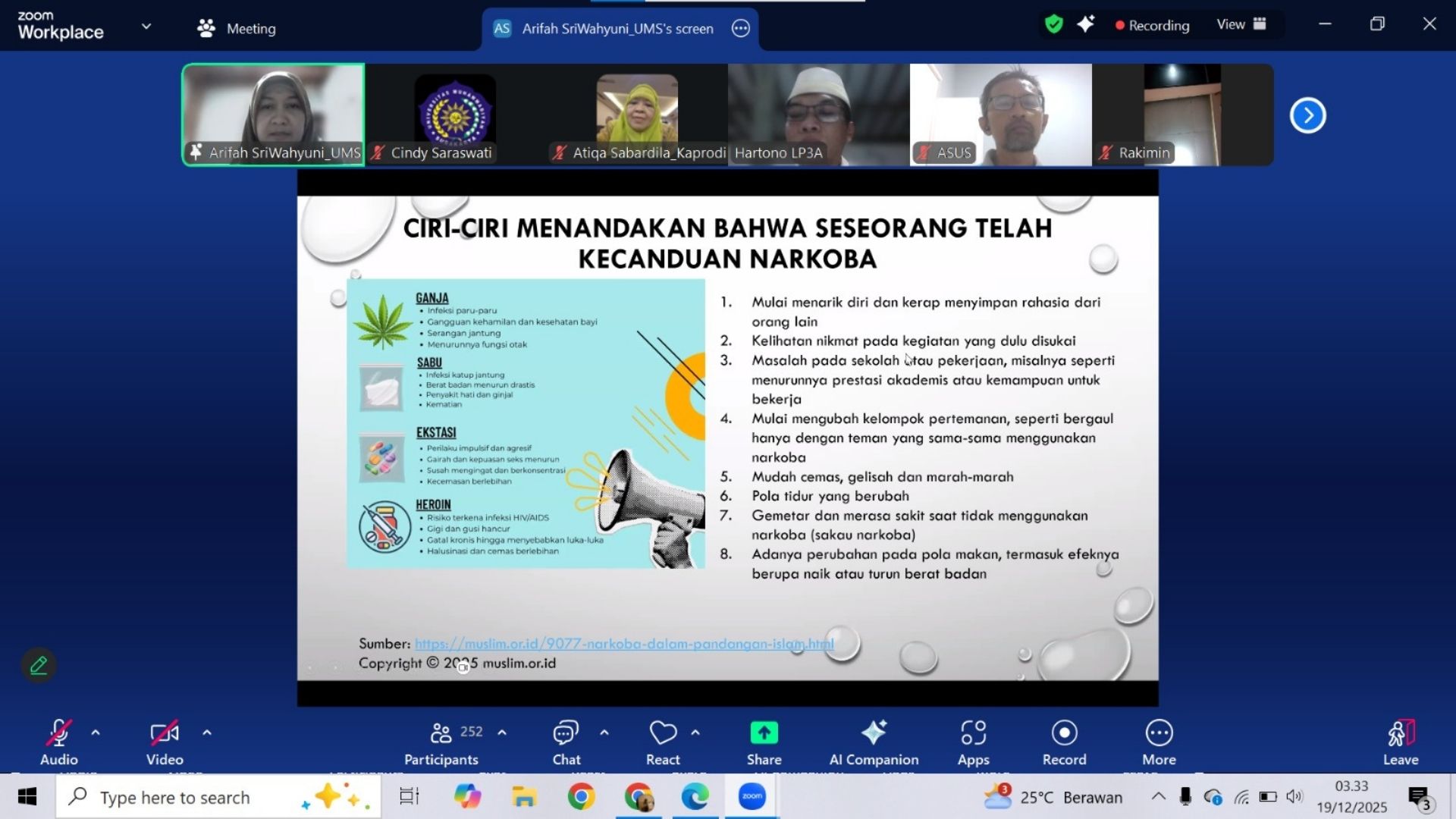The height and width of the screenshot is (819, 1456).
Task: Click the React heart icon
Action: [663, 733]
